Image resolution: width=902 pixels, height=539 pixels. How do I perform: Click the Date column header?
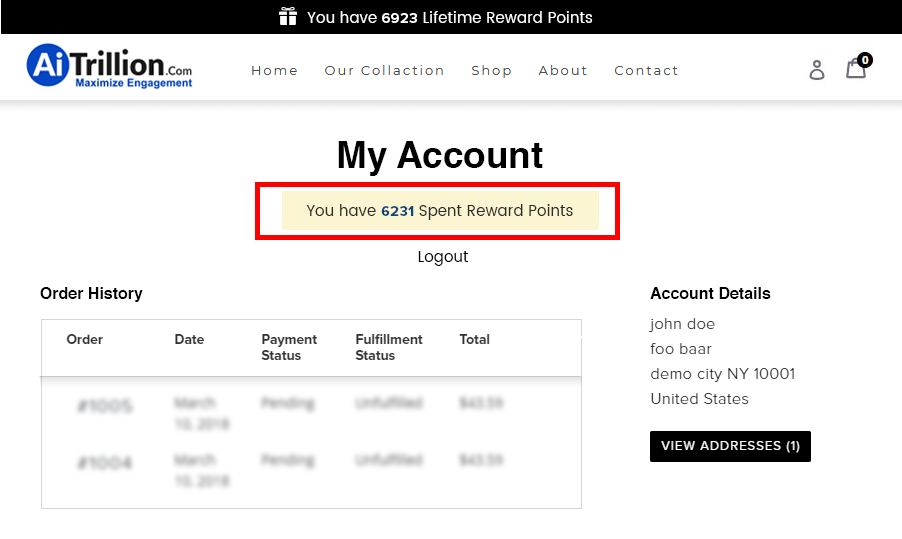pos(189,340)
